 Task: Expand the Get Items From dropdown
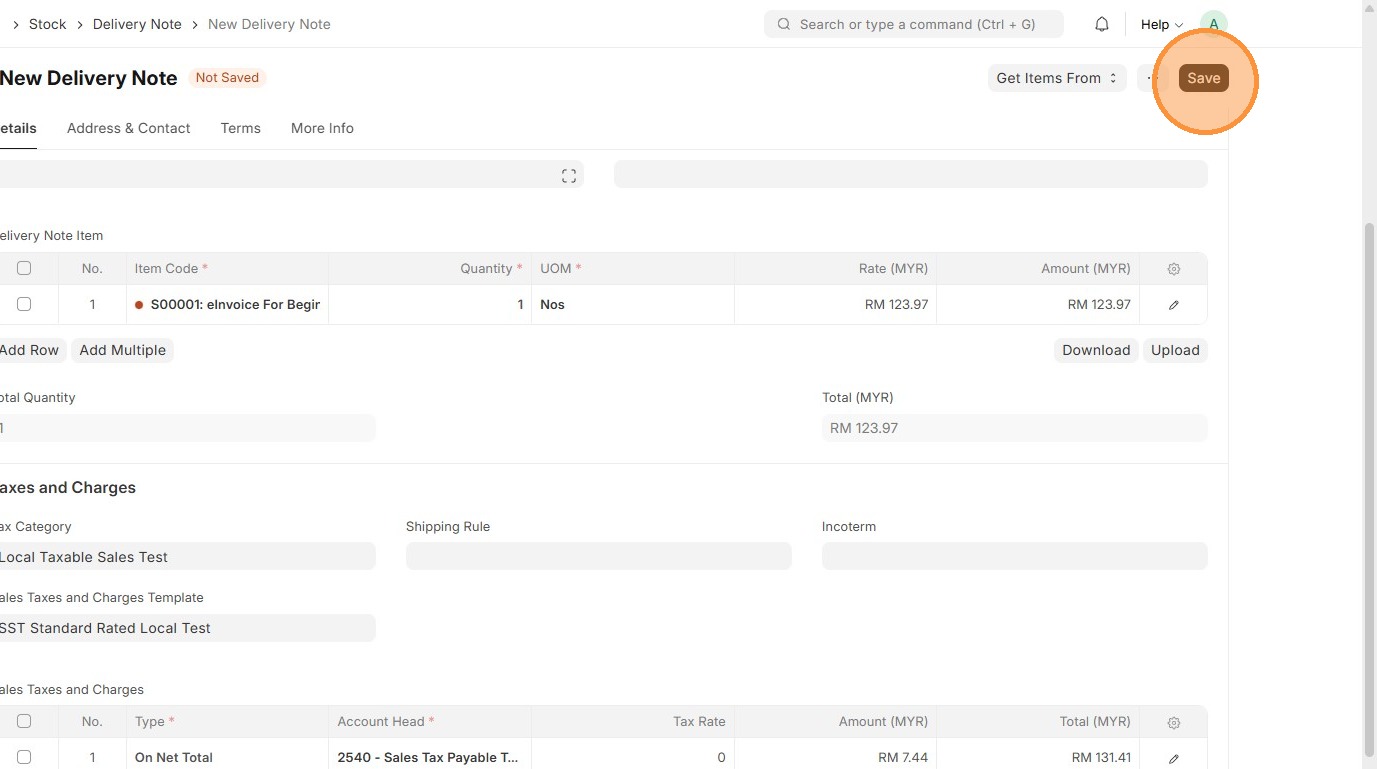(x=1056, y=78)
